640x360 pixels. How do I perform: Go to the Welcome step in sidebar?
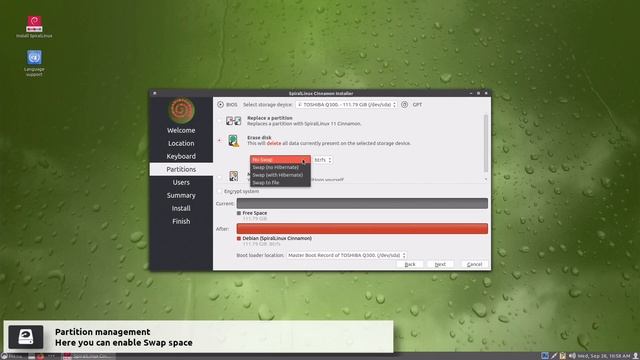pos(181,131)
